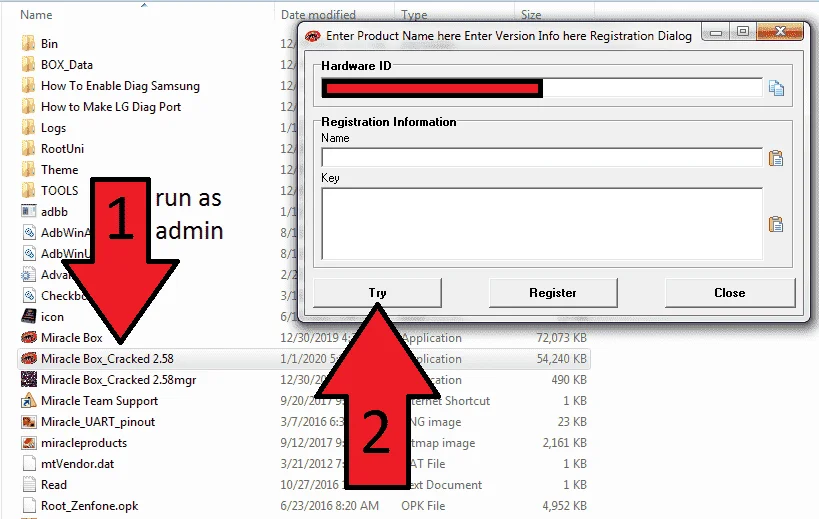Click the Bin folder name
The image size is (819, 519).
(50, 43)
